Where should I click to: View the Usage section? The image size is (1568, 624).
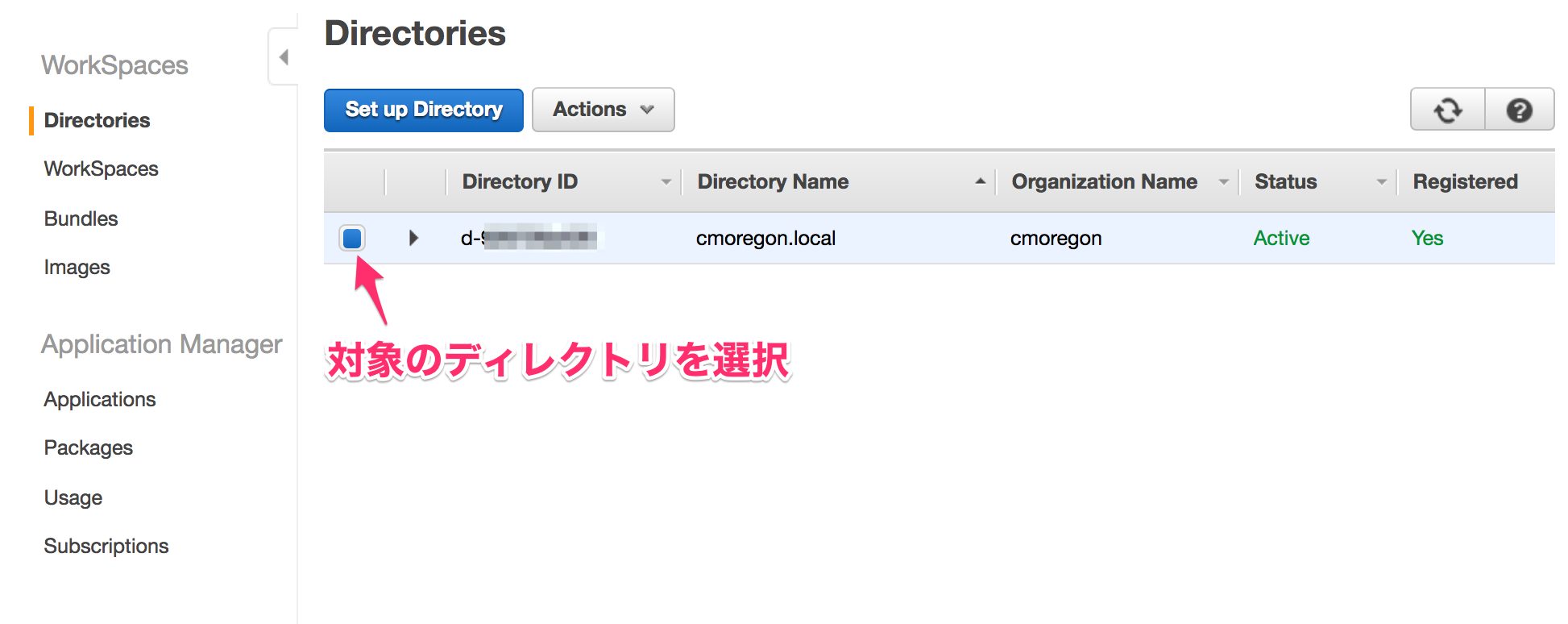point(73,498)
